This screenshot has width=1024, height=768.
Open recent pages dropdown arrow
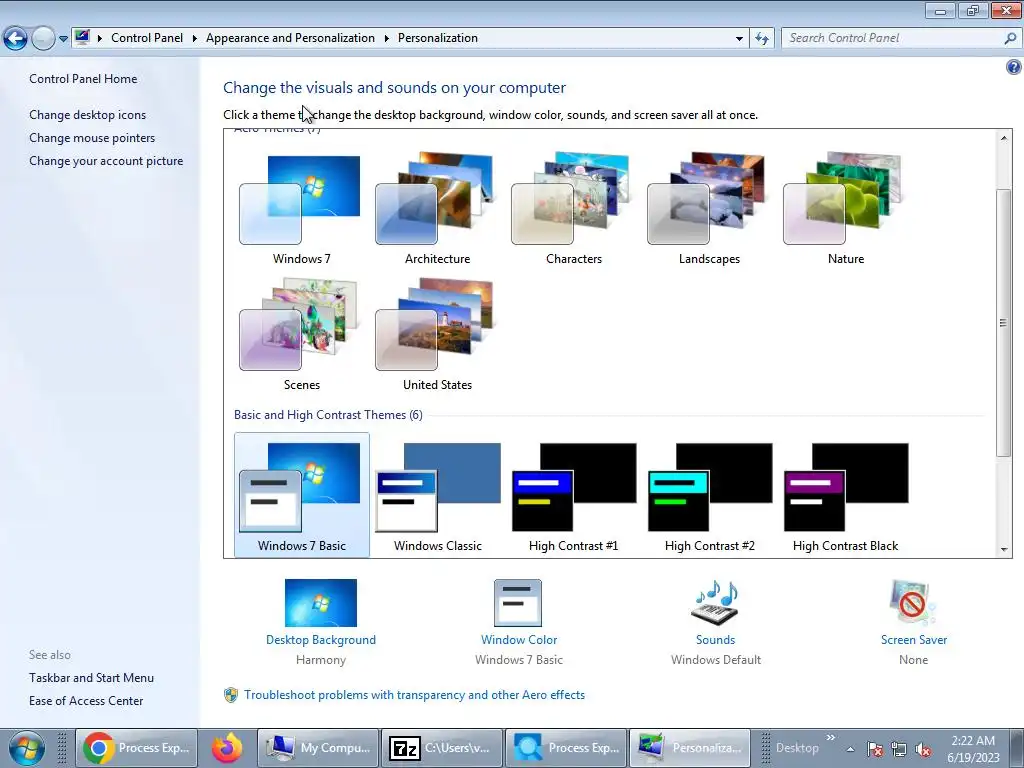click(x=63, y=39)
